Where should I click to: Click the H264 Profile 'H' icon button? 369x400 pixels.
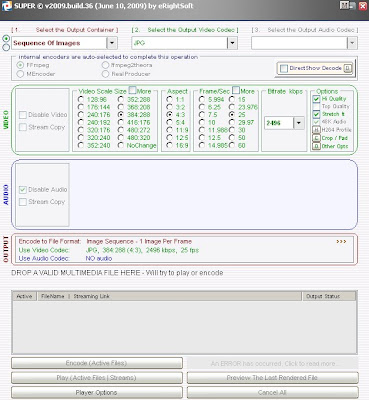tap(316, 130)
